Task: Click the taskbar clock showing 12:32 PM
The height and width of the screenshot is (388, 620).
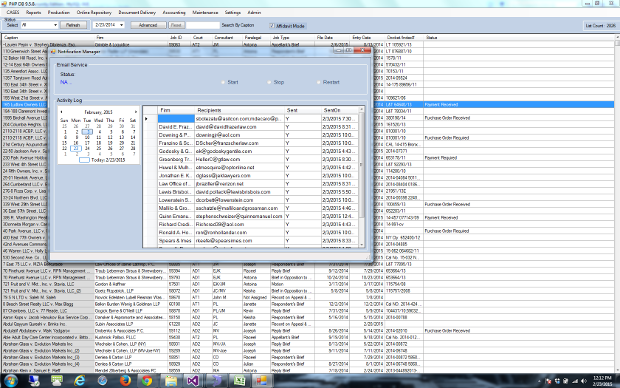Action: click(x=602, y=381)
